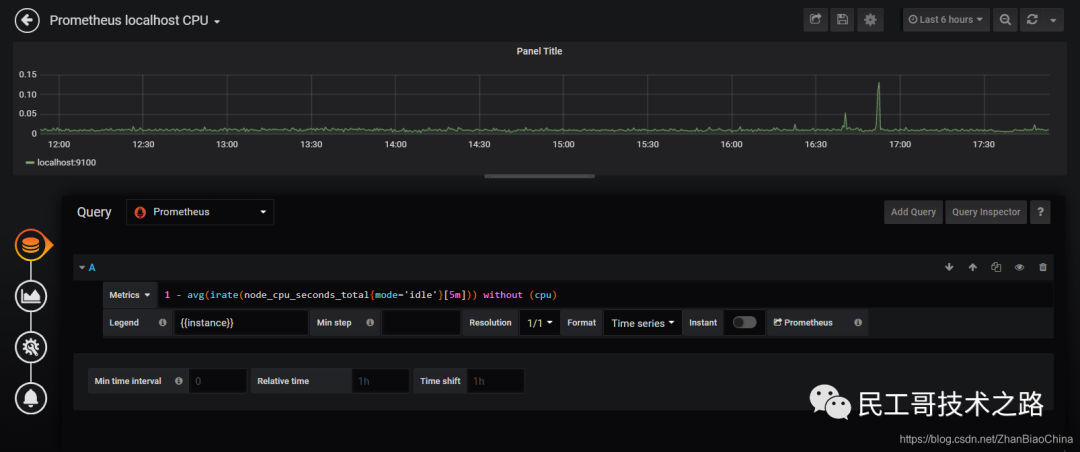Open the Query Inspector
Image resolution: width=1080 pixels, height=452 pixels.
[x=986, y=212]
